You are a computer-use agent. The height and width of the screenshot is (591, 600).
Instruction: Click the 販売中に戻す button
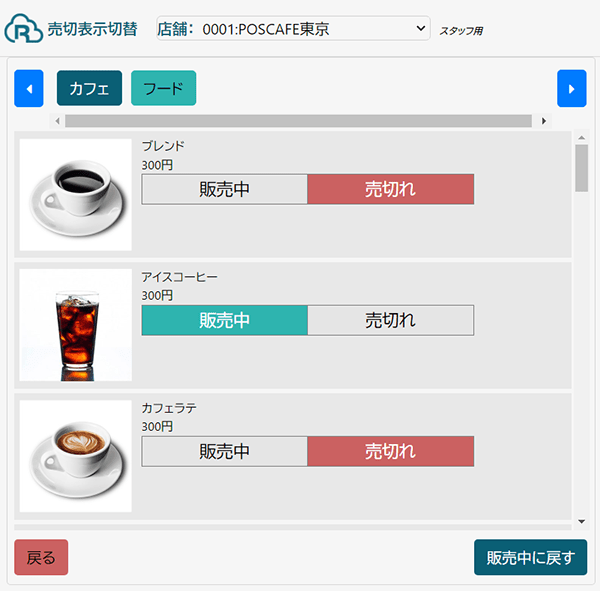point(530,557)
